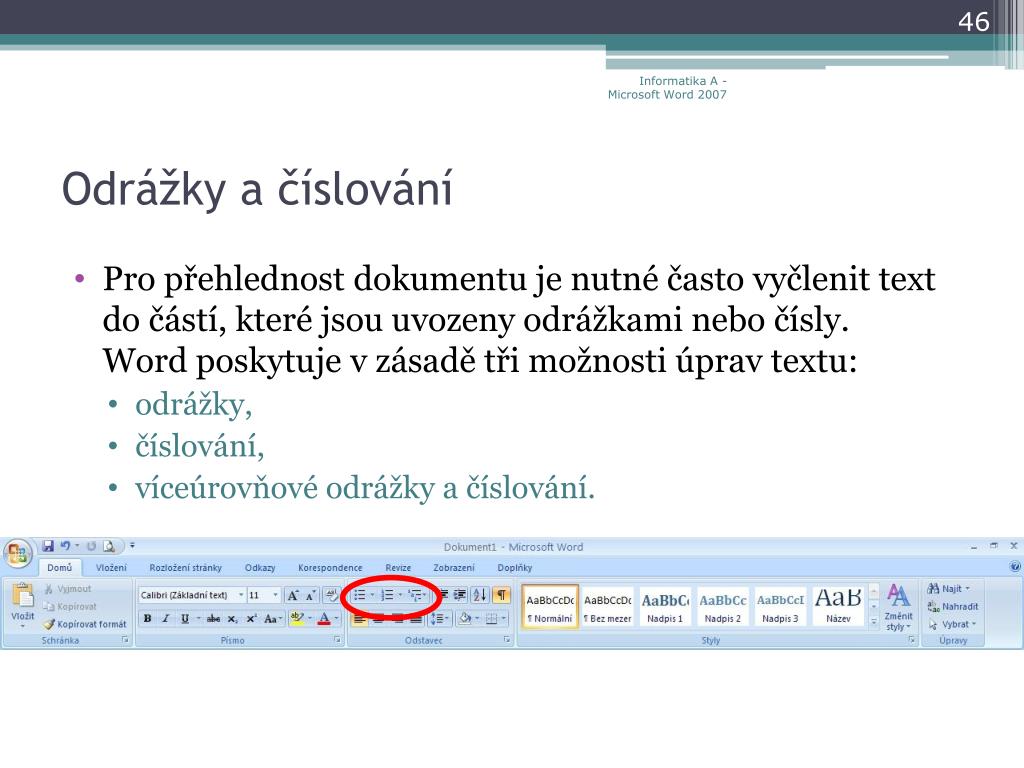Select the Název style thumbnail
The width and height of the screenshot is (1024, 768).
click(x=838, y=607)
